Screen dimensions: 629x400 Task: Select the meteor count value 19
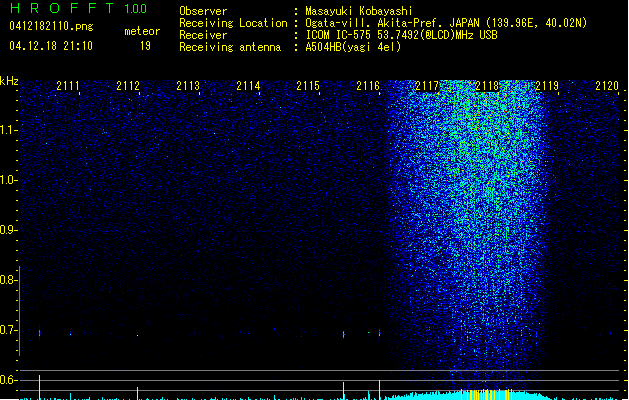[x=145, y=46]
